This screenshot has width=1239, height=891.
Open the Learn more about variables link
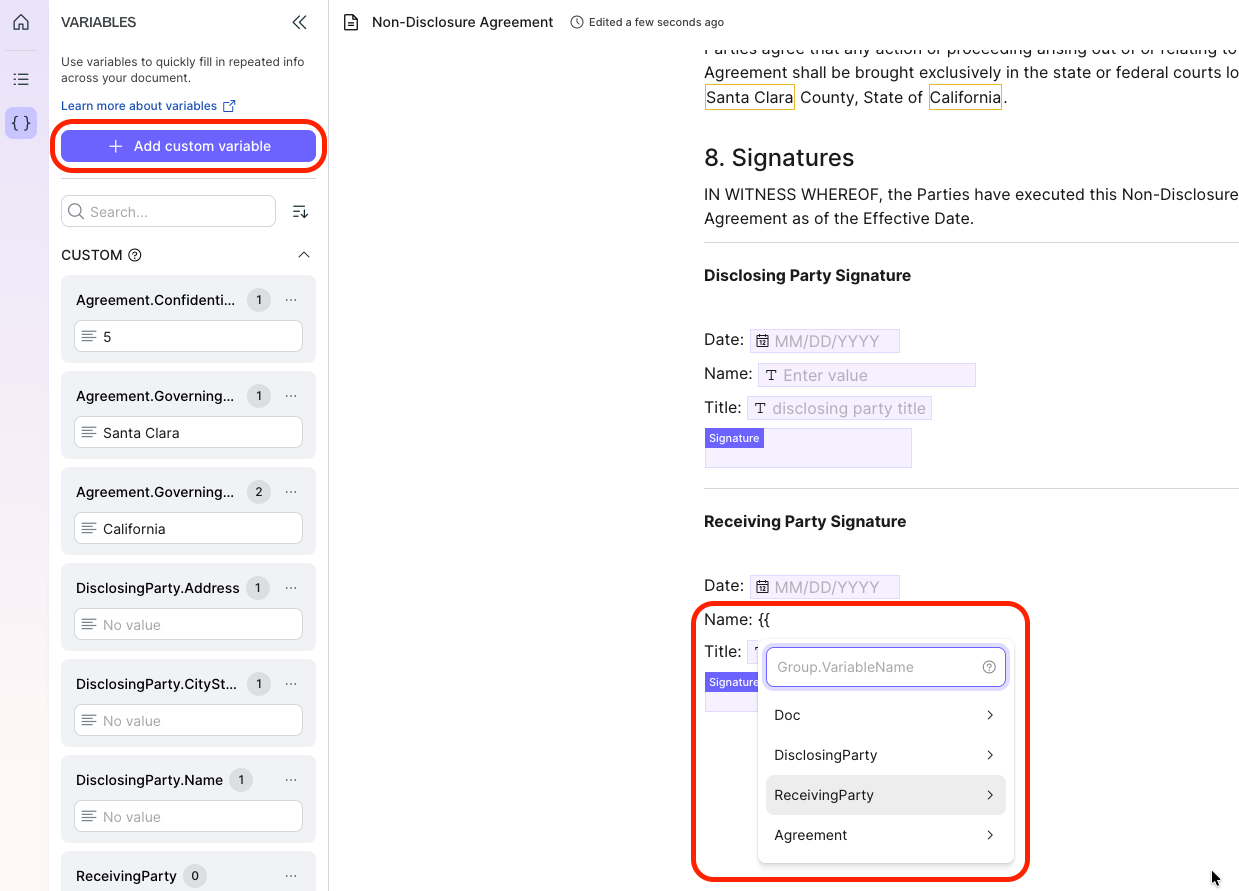click(140, 105)
